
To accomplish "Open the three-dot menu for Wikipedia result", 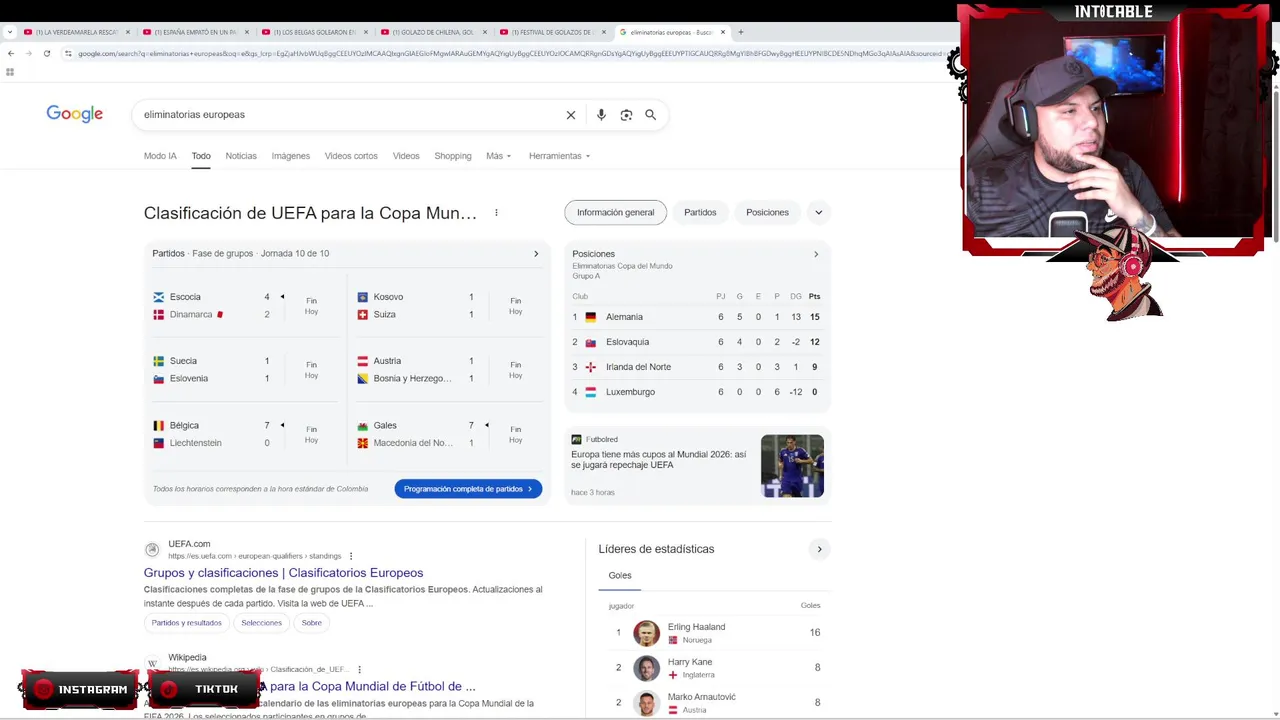I will point(359,670).
